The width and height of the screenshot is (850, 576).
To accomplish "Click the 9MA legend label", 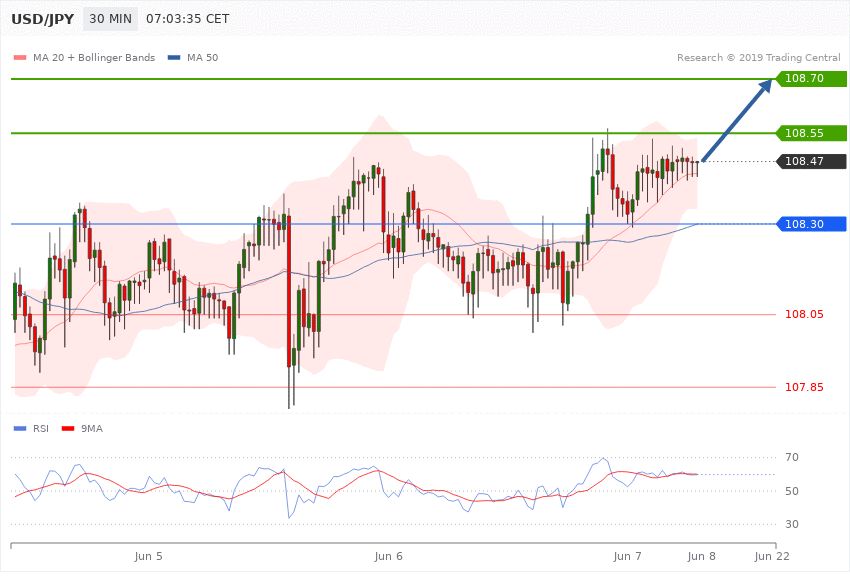I will click(92, 429).
